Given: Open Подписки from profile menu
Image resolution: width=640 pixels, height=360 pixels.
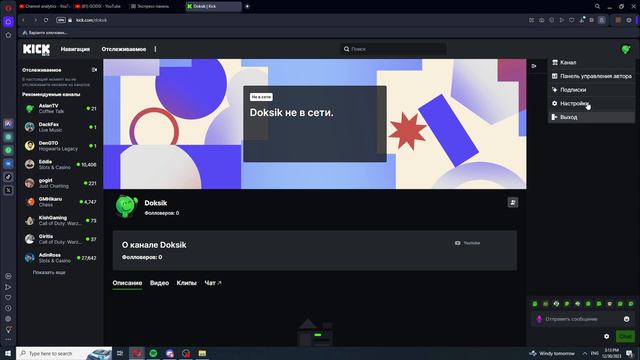Looking at the screenshot, I should tap(591, 90).
